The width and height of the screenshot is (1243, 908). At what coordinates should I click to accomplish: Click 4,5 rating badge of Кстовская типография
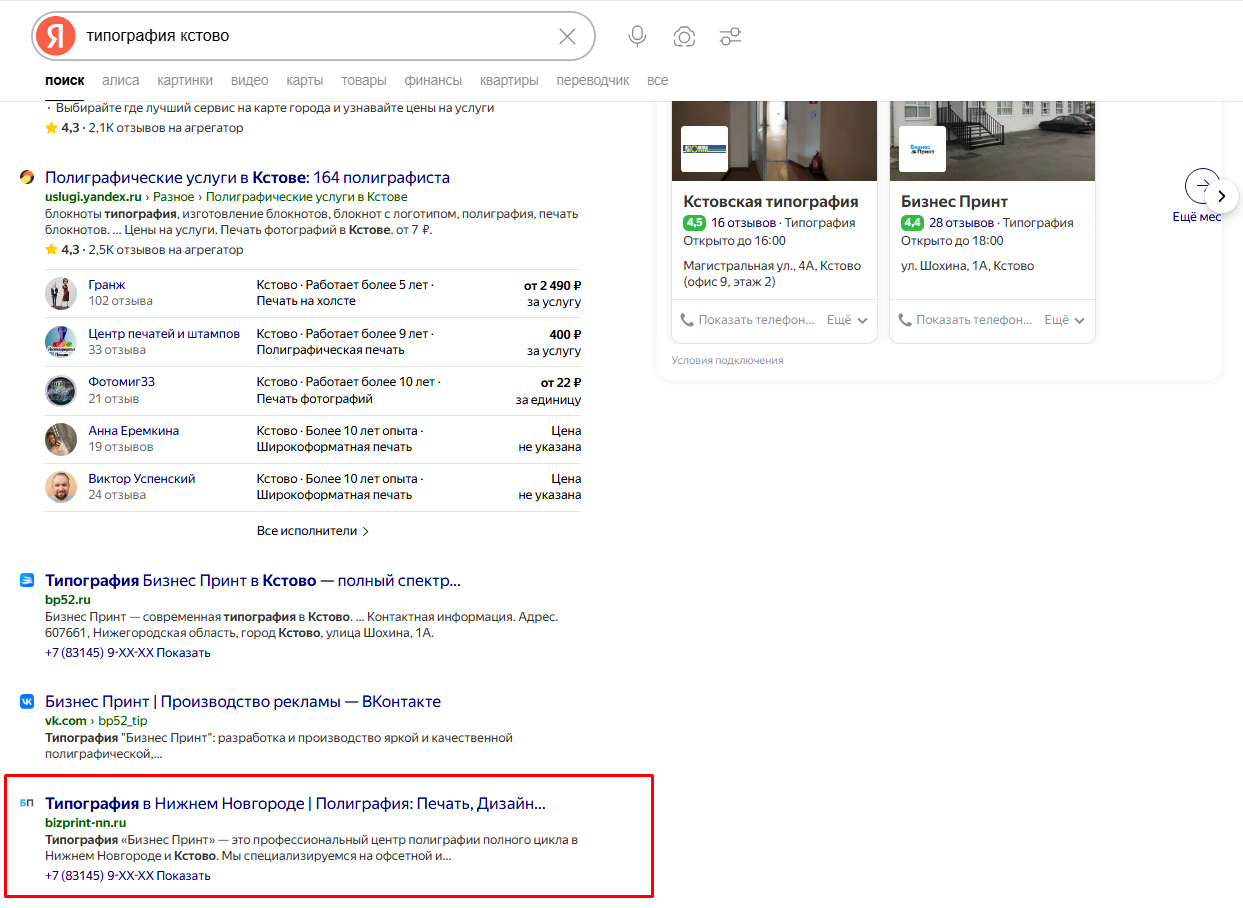(x=694, y=223)
